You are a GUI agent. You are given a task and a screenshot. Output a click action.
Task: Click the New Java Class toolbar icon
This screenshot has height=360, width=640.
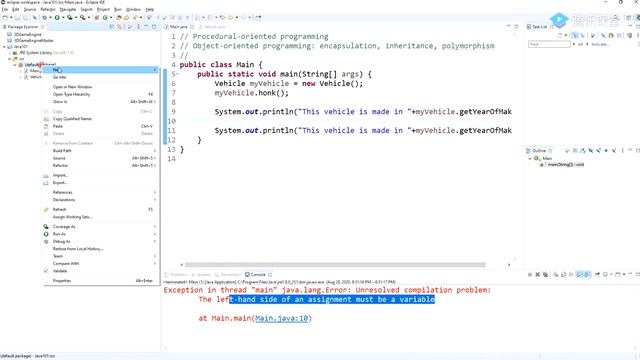point(105,18)
